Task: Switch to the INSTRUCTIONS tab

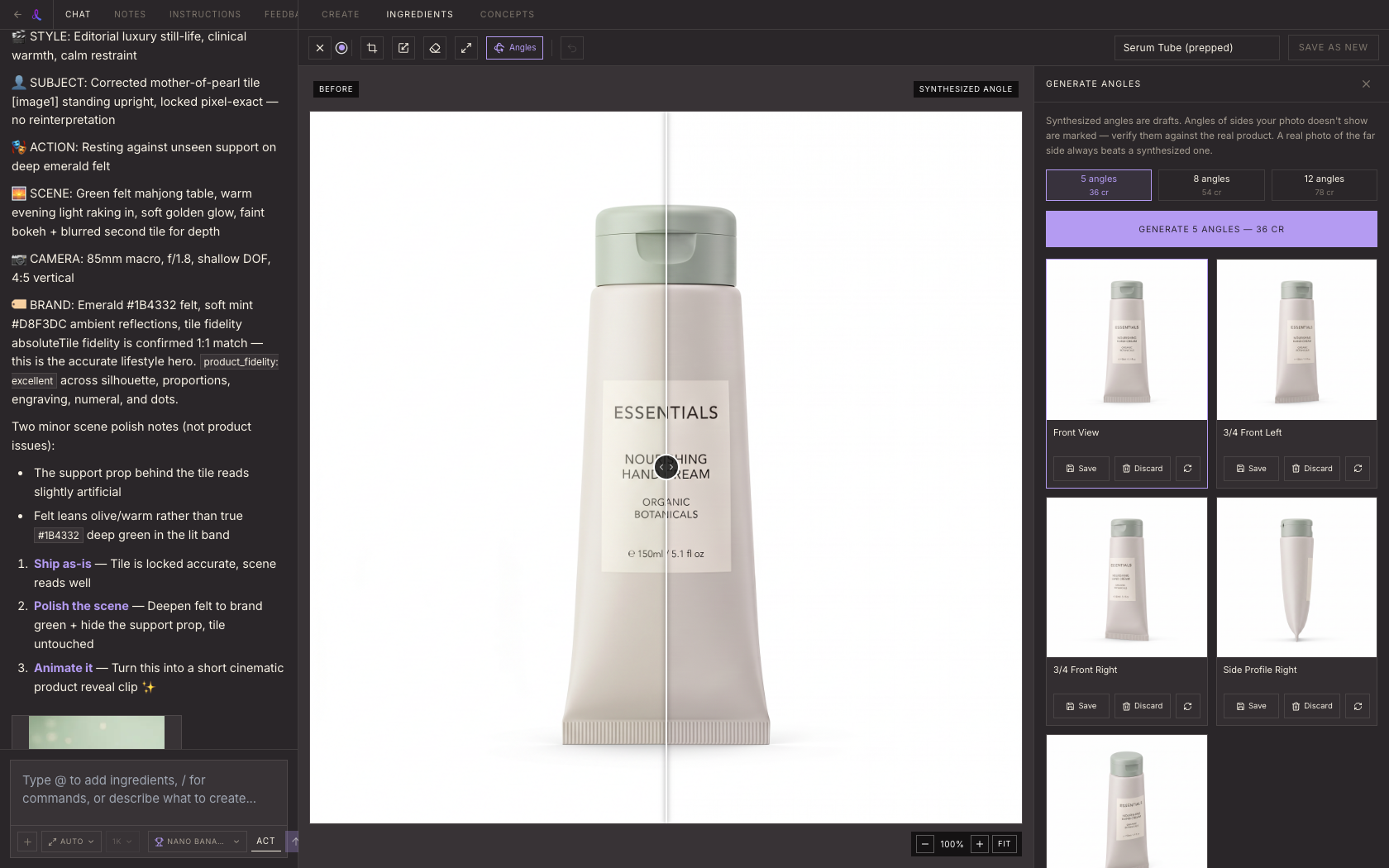Action: click(205, 14)
